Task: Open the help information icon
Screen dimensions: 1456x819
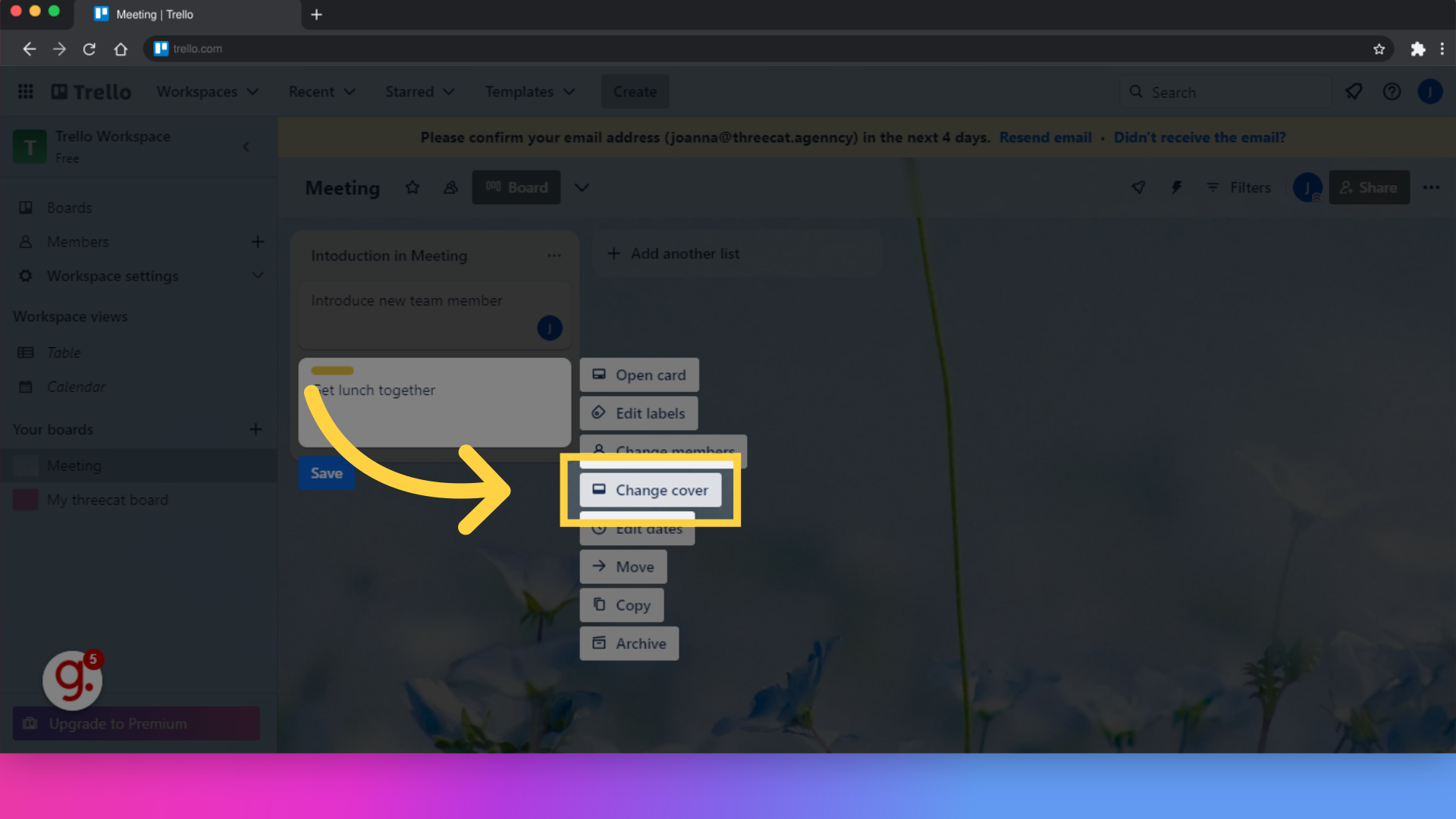Action: (1392, 92)
